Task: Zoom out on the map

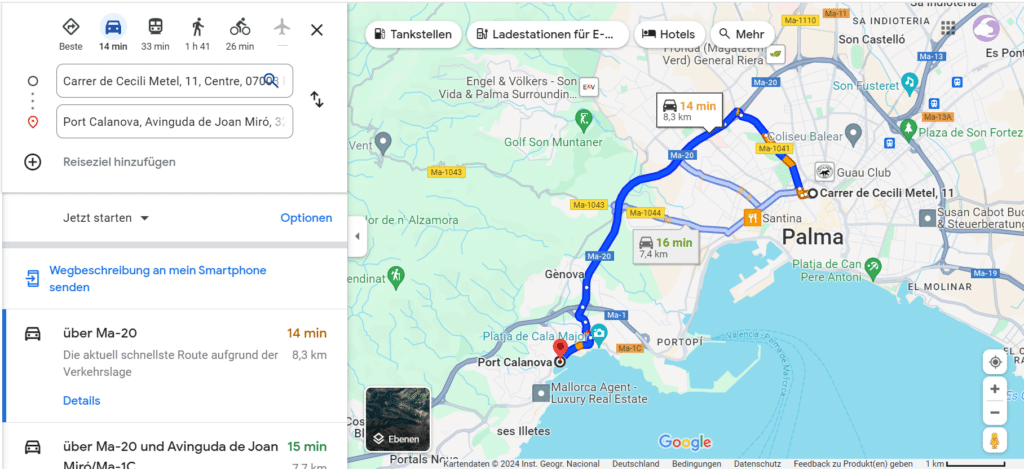Action: [995, 412]
